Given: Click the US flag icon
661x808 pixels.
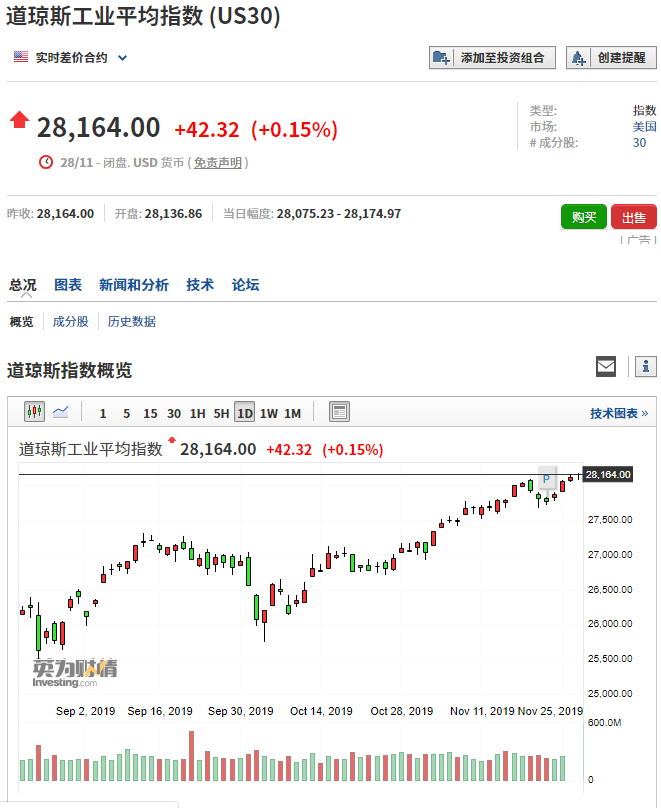Looking at the screenshot, I should coord(21,57).
